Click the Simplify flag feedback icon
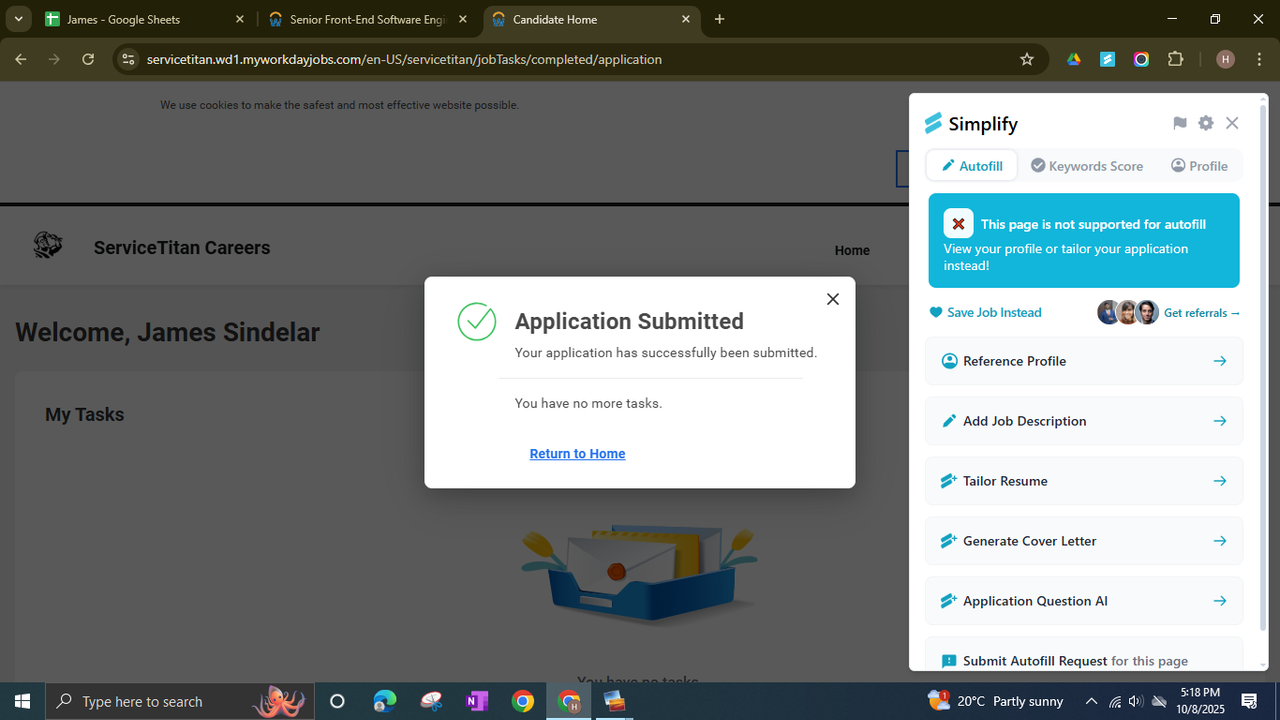 1179,122
